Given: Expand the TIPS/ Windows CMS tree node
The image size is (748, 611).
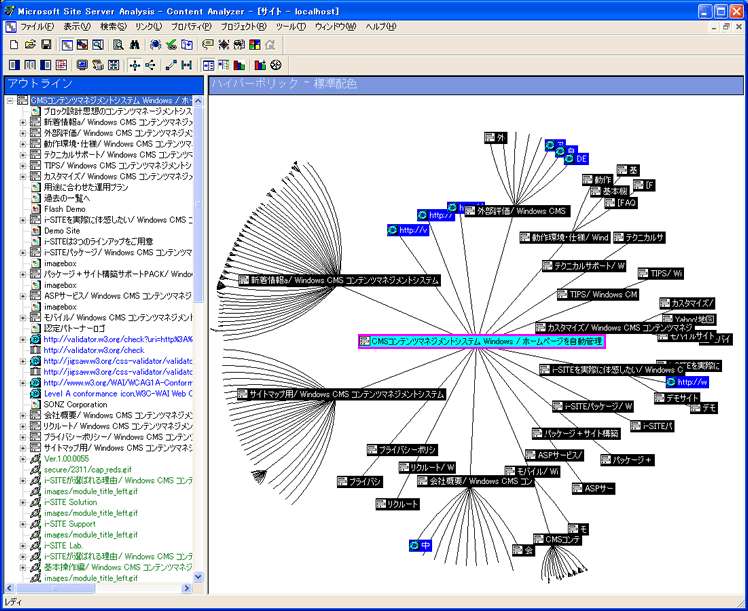Looking at the screenshot, I should [22, 166].
